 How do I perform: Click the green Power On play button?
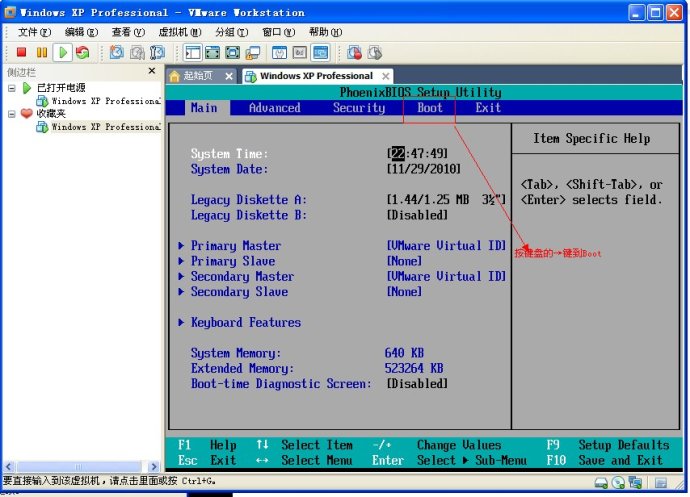62,52
